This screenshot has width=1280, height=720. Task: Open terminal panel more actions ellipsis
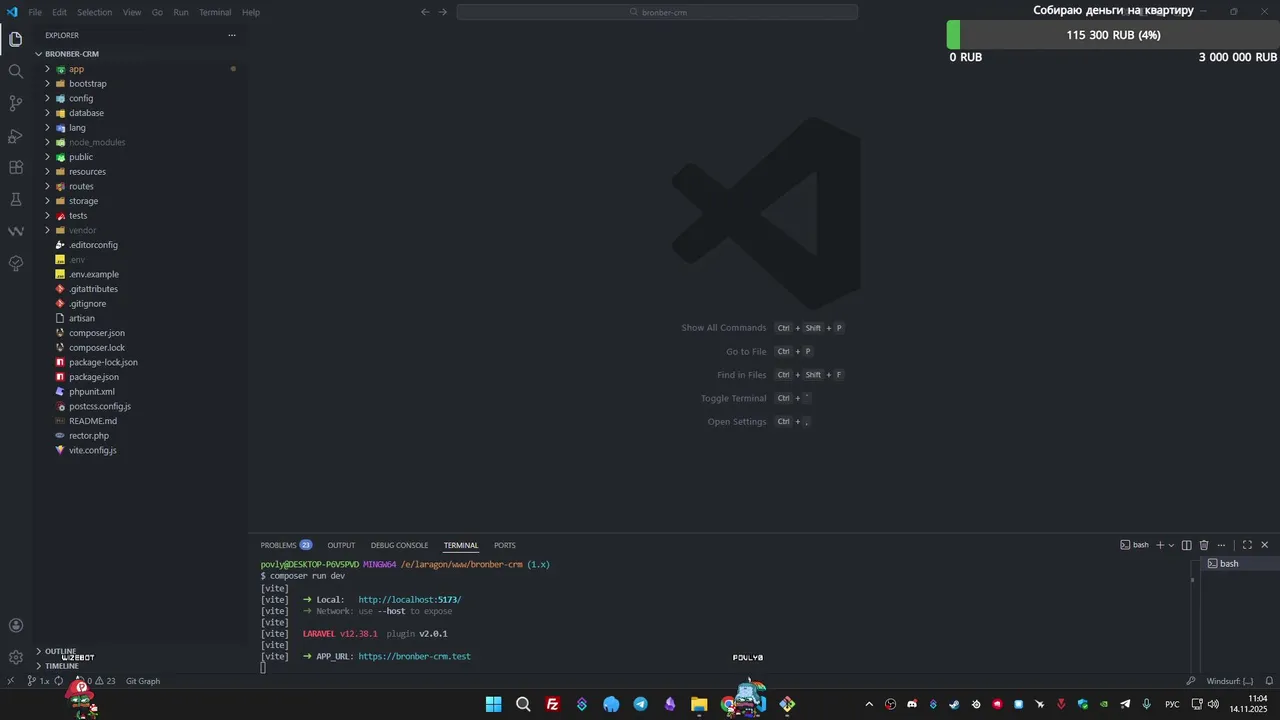1221,545
